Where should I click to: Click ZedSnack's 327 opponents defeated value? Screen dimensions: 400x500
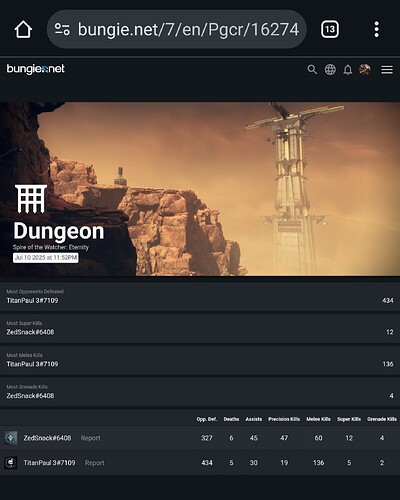pyautogui.click(x=207, y=438)
